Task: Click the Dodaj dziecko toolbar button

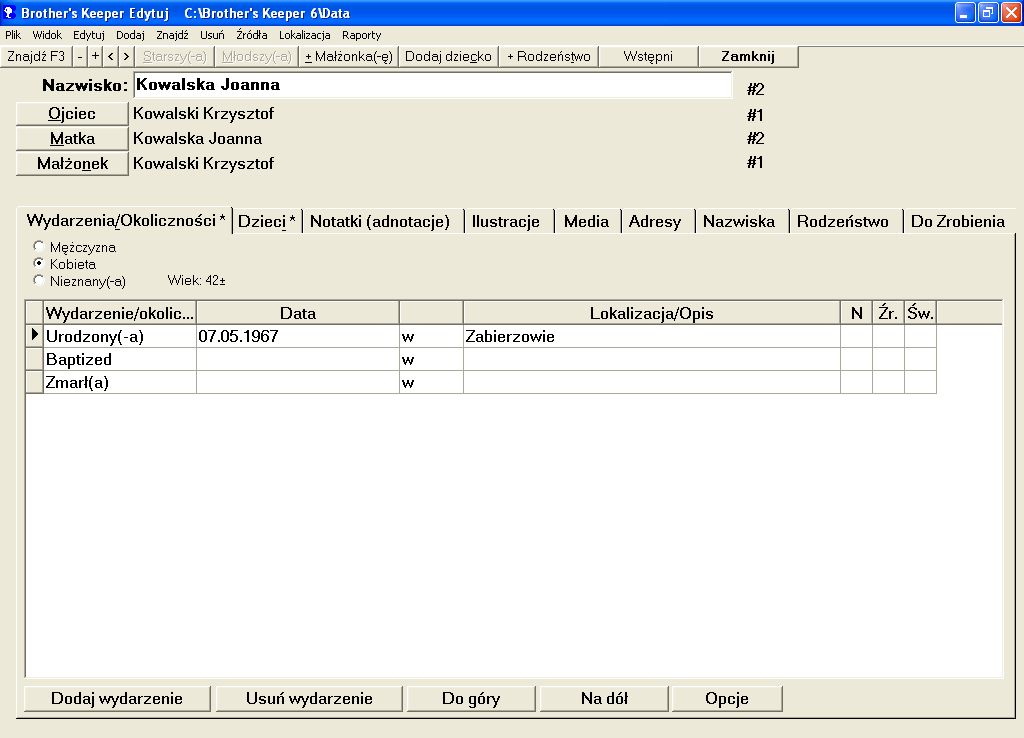Action: click(x=448, y=57)
